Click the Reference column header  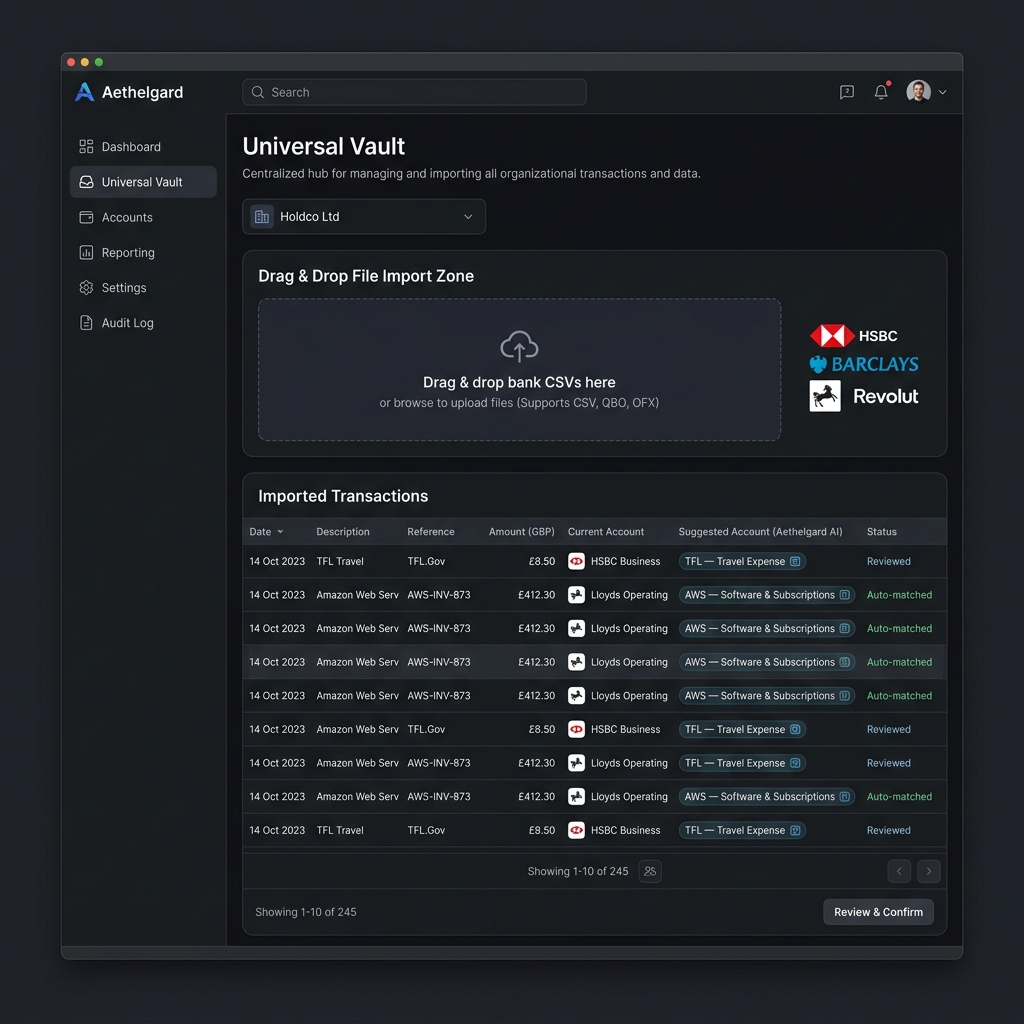[x=431, y=532]
